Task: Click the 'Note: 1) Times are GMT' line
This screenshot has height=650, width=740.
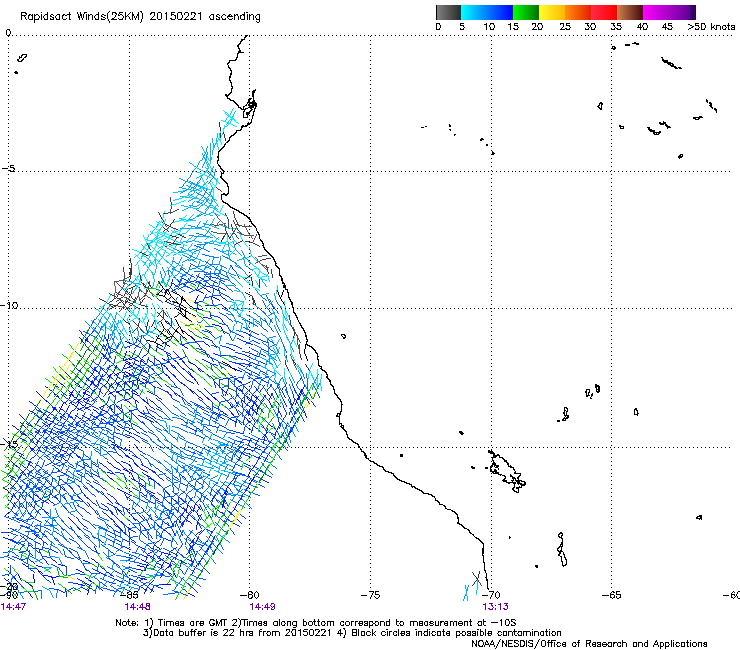Action: [316, 623]
